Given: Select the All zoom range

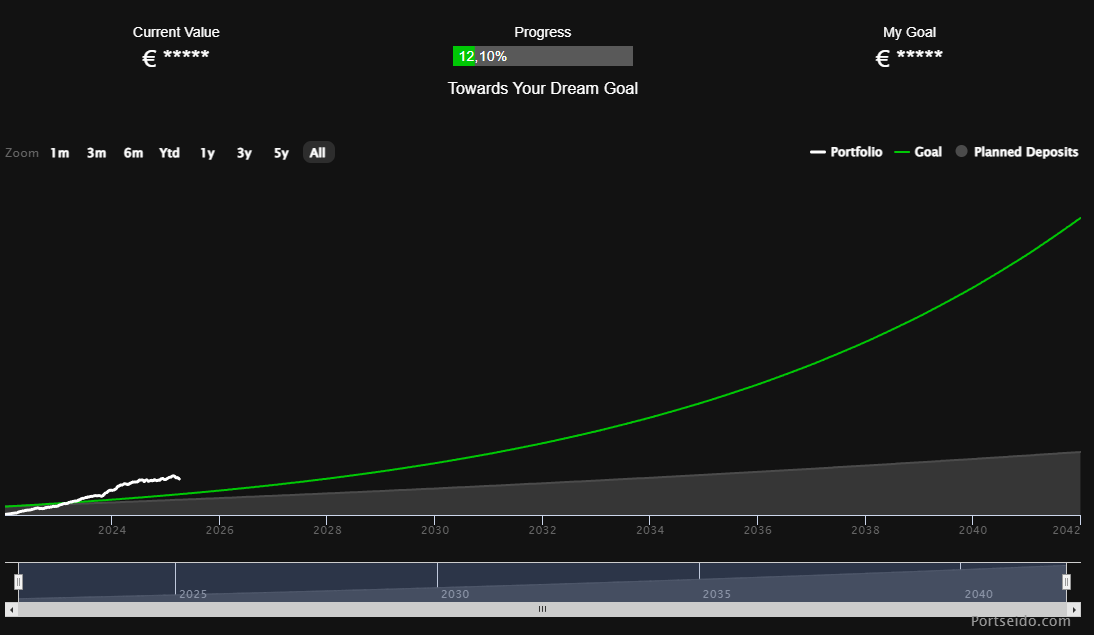Looking at the screenshot, I should coord(318,153).
